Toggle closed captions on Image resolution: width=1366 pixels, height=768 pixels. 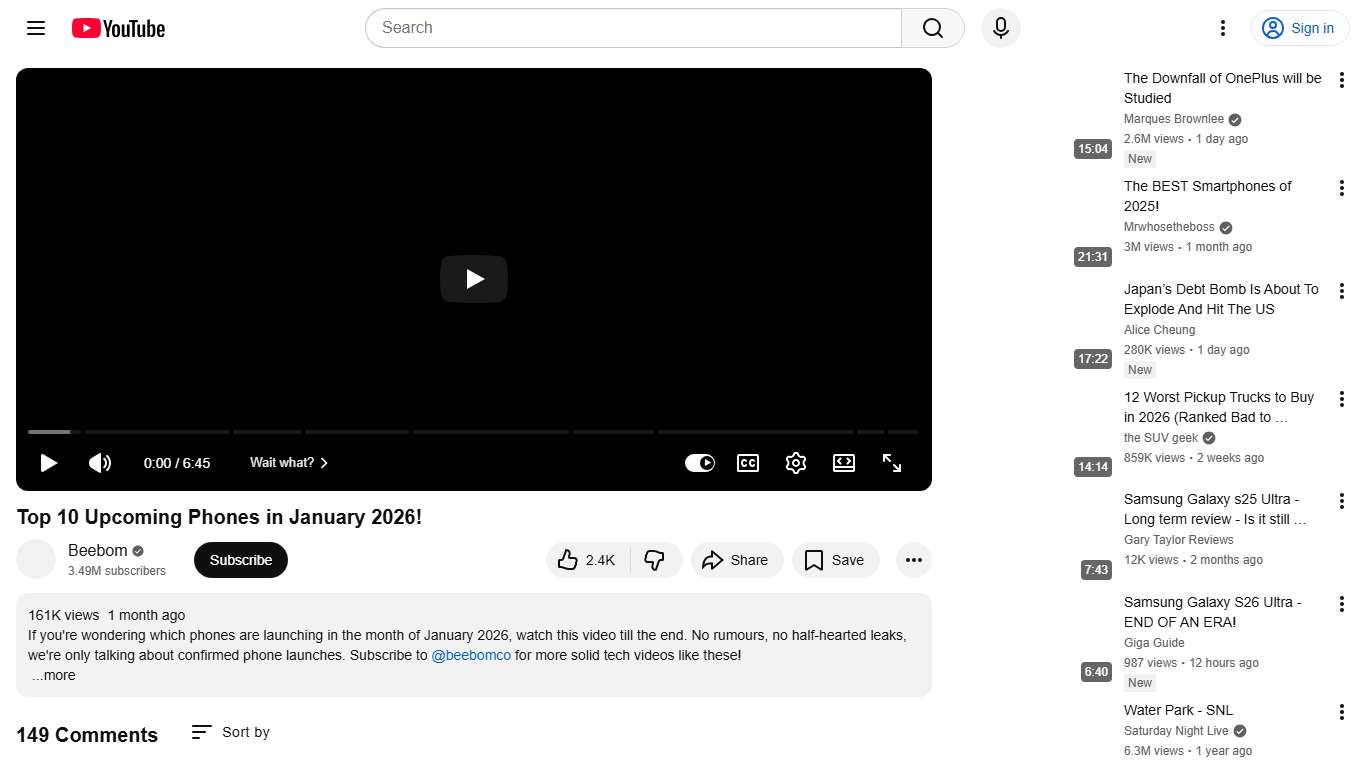click(747, 463)
